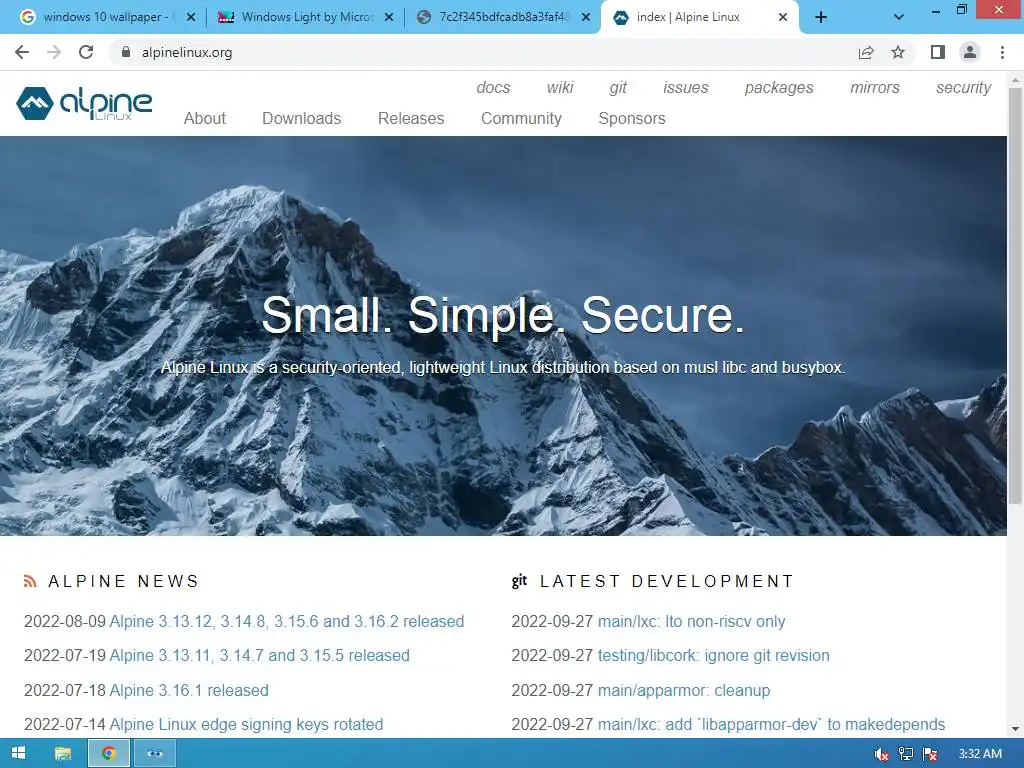Open the Downloads page
Image resolution: width=1024 pixels, height=768 pixels.
pos(302,118)
